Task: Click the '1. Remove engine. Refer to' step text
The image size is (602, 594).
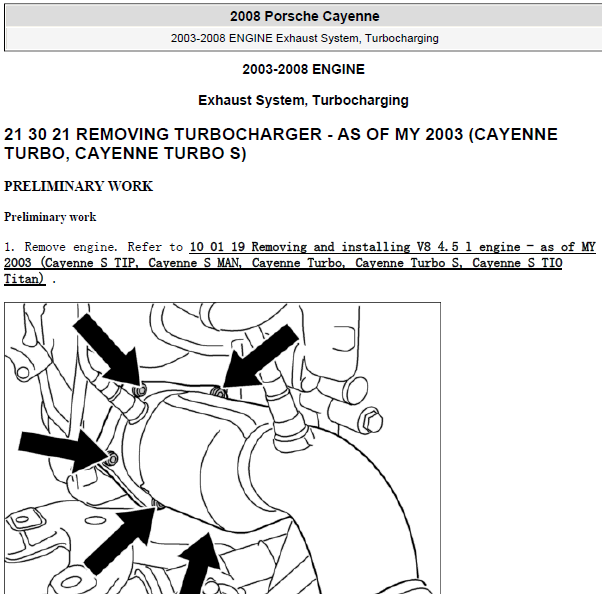Action: point(94,247)
